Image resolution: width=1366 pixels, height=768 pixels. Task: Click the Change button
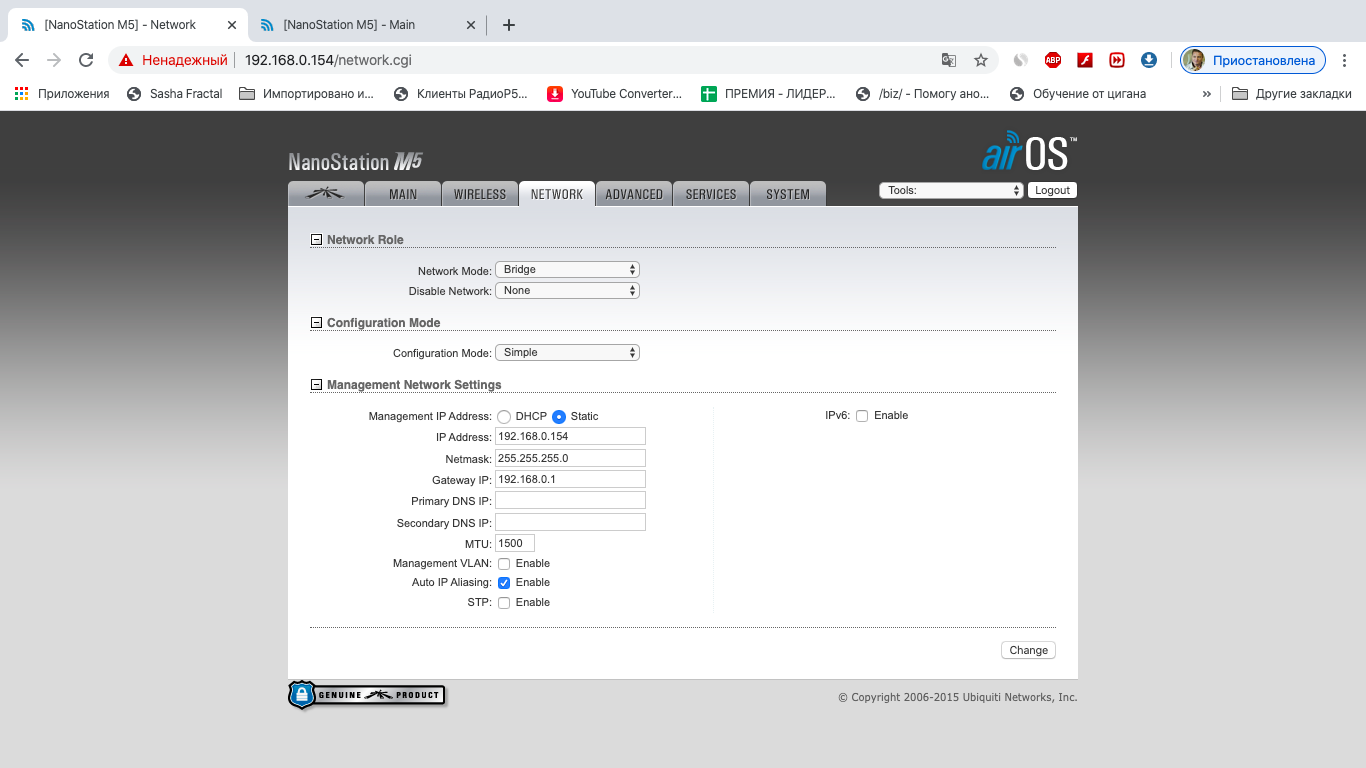point(1028,650)
